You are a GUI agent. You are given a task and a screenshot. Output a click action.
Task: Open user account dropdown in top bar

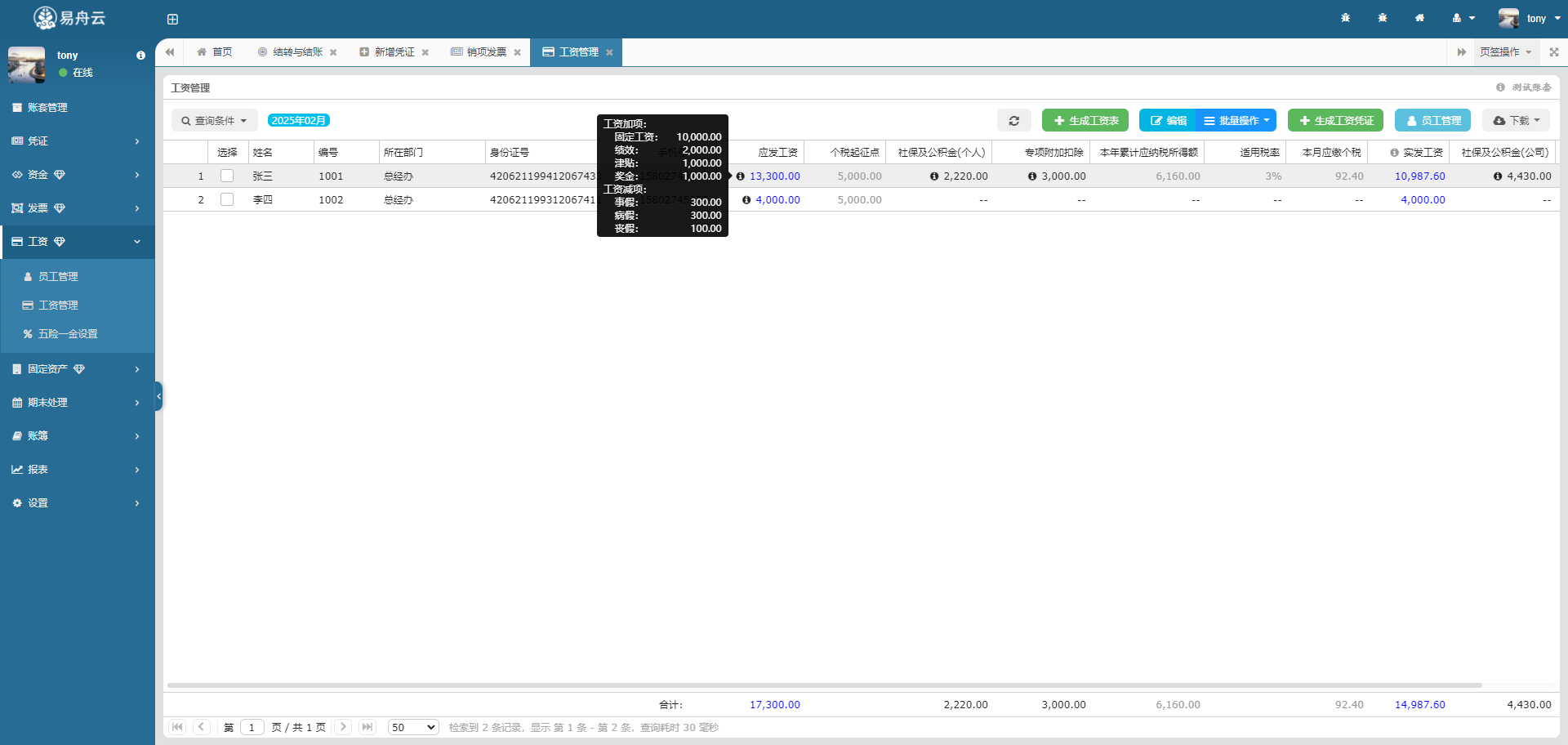pos(1463,18)
